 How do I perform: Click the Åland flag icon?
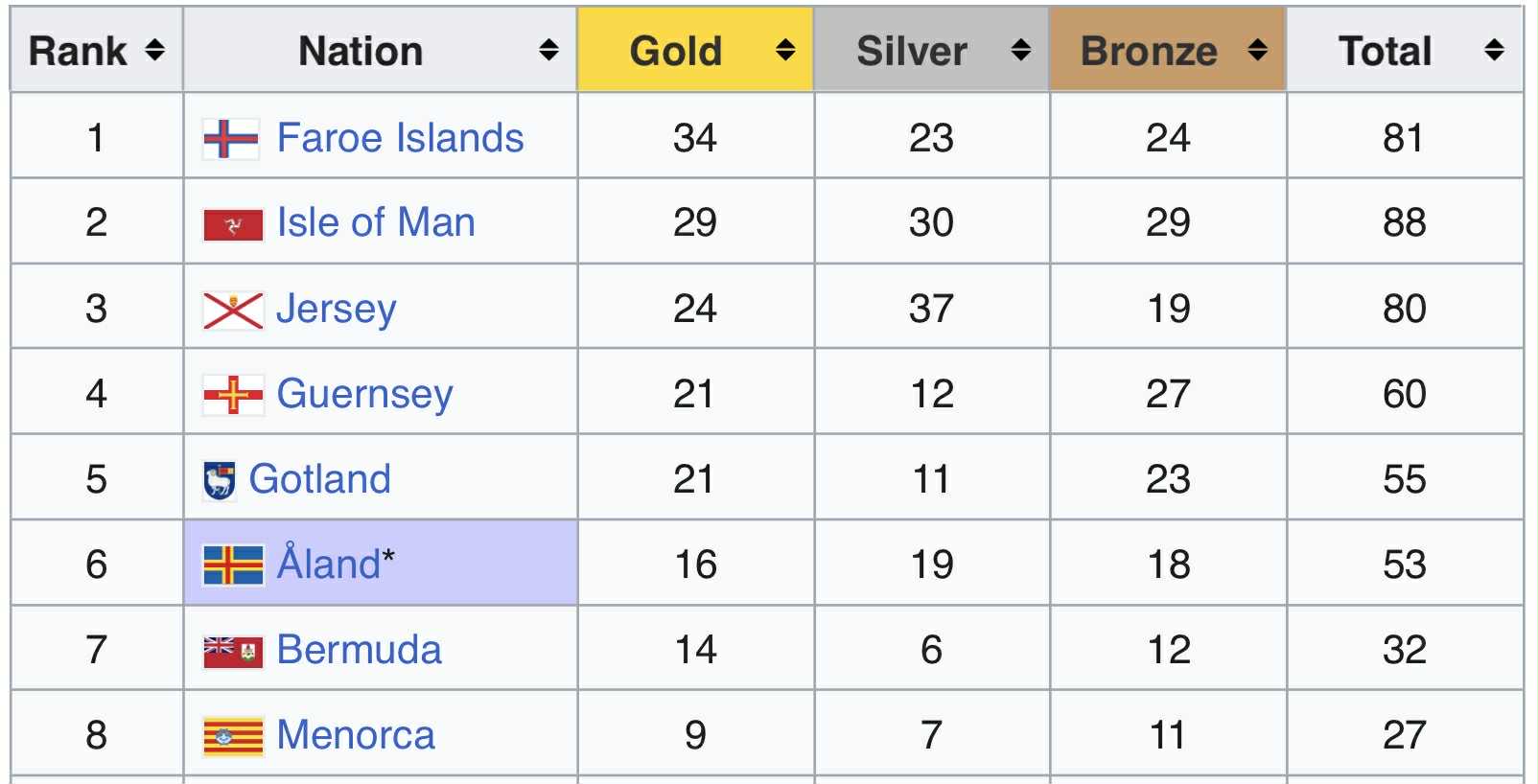click(233, 565)
